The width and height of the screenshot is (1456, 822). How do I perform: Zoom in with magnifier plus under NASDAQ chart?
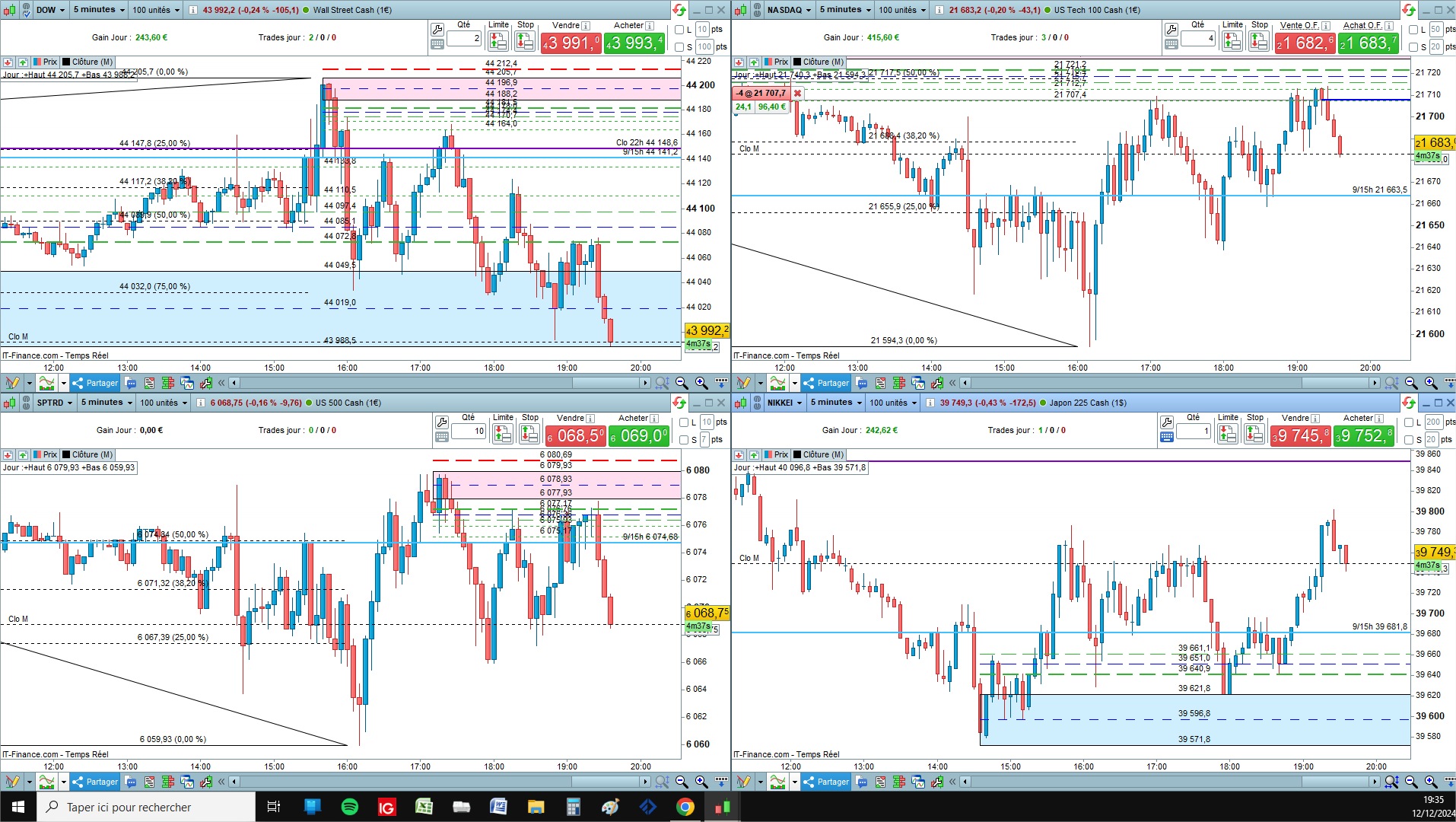[1431, 383]
